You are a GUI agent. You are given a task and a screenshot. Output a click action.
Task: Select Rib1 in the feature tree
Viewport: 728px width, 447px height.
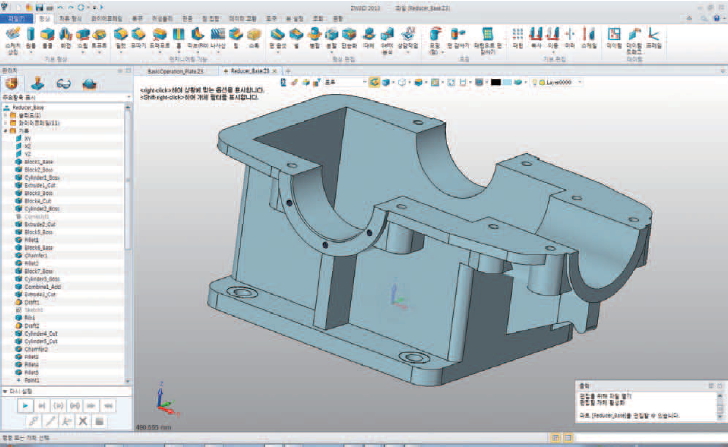29,318
